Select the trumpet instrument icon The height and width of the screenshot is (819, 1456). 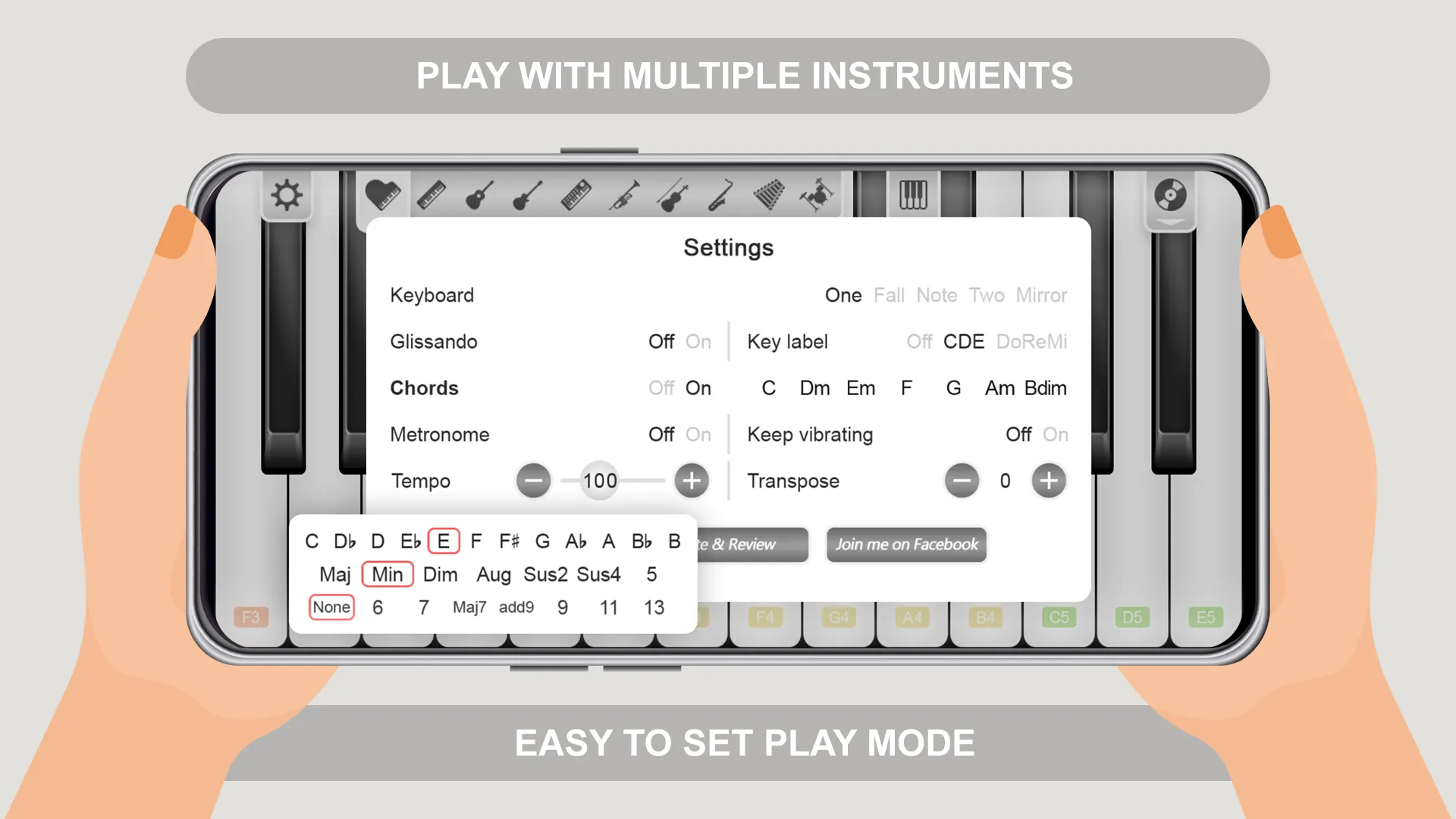pyautogui.click(x=623, y=195)
